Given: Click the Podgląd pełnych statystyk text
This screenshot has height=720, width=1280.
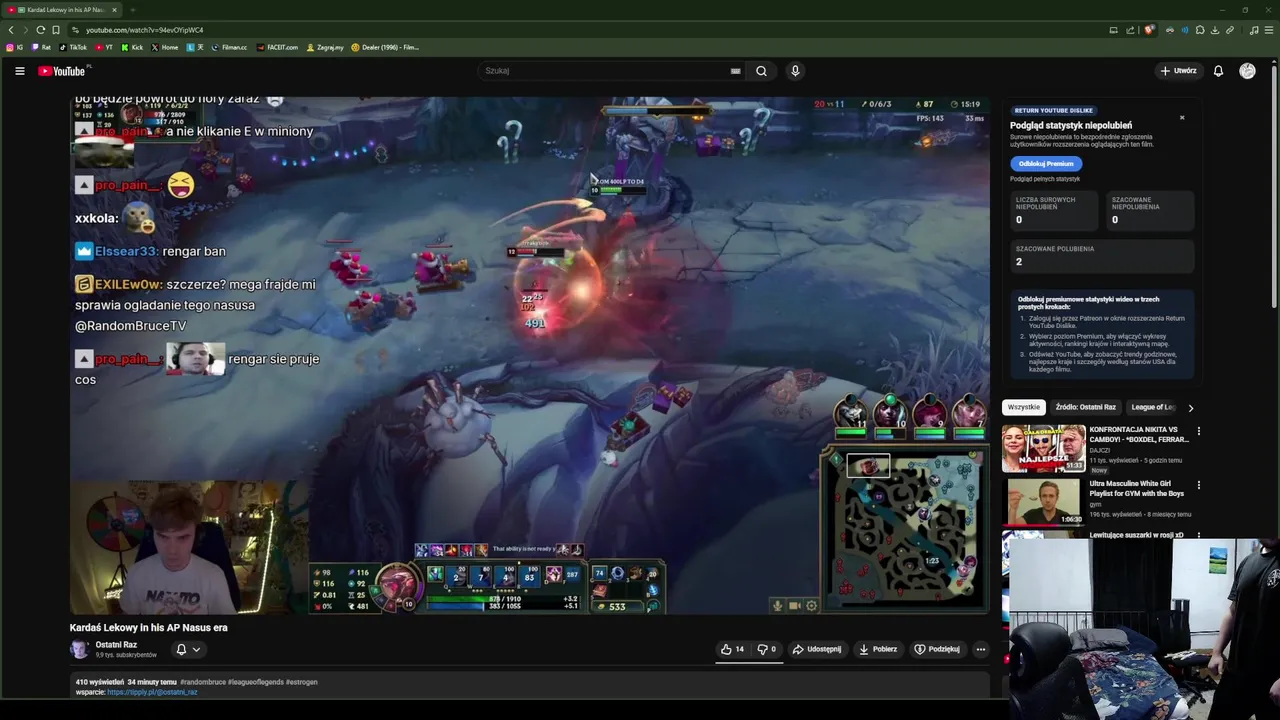Looking at the screenshot, I should (x=1045, y=179).
